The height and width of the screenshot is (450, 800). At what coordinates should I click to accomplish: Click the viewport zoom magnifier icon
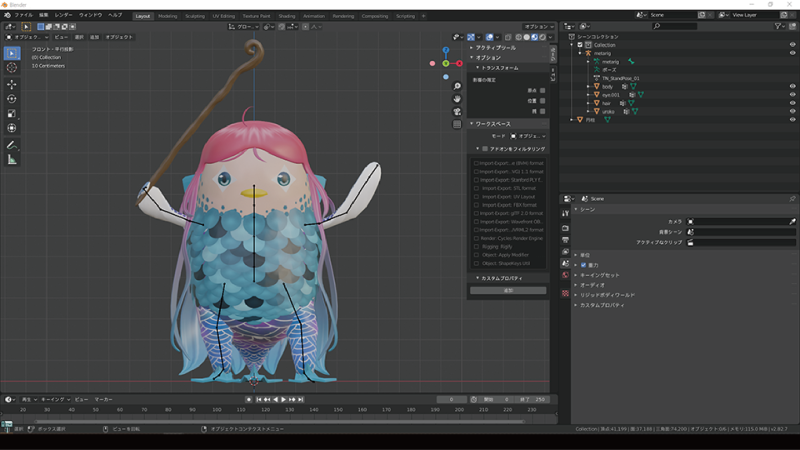457,84
